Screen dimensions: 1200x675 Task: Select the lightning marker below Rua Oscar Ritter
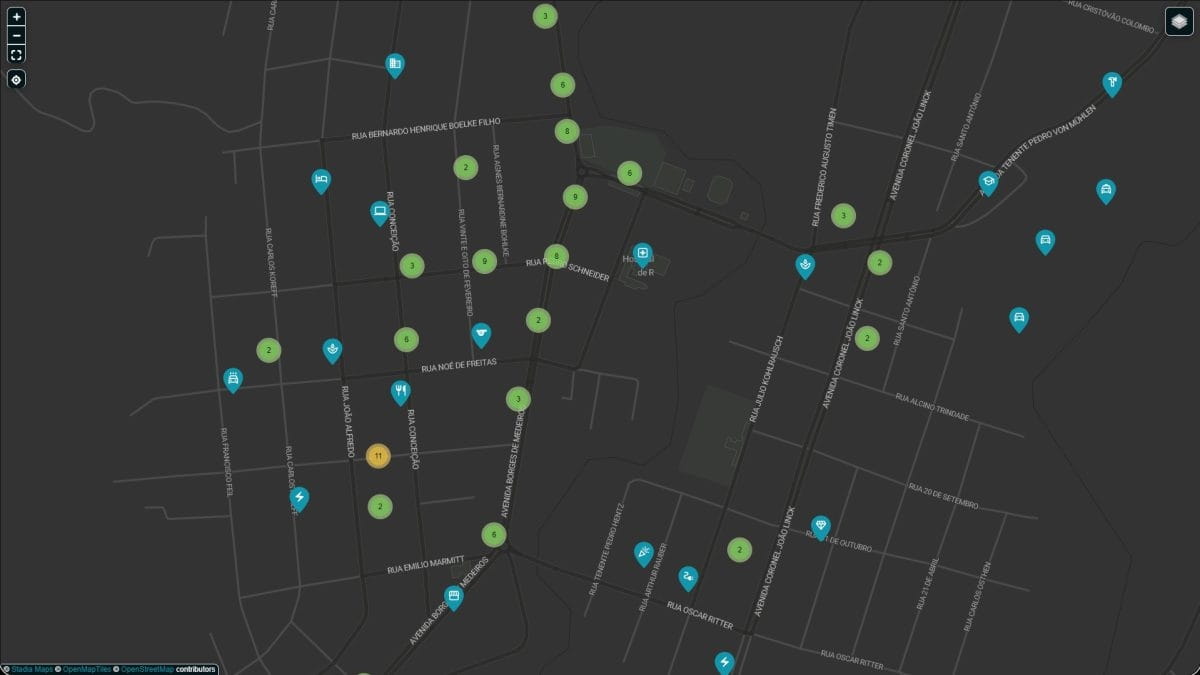725,663
